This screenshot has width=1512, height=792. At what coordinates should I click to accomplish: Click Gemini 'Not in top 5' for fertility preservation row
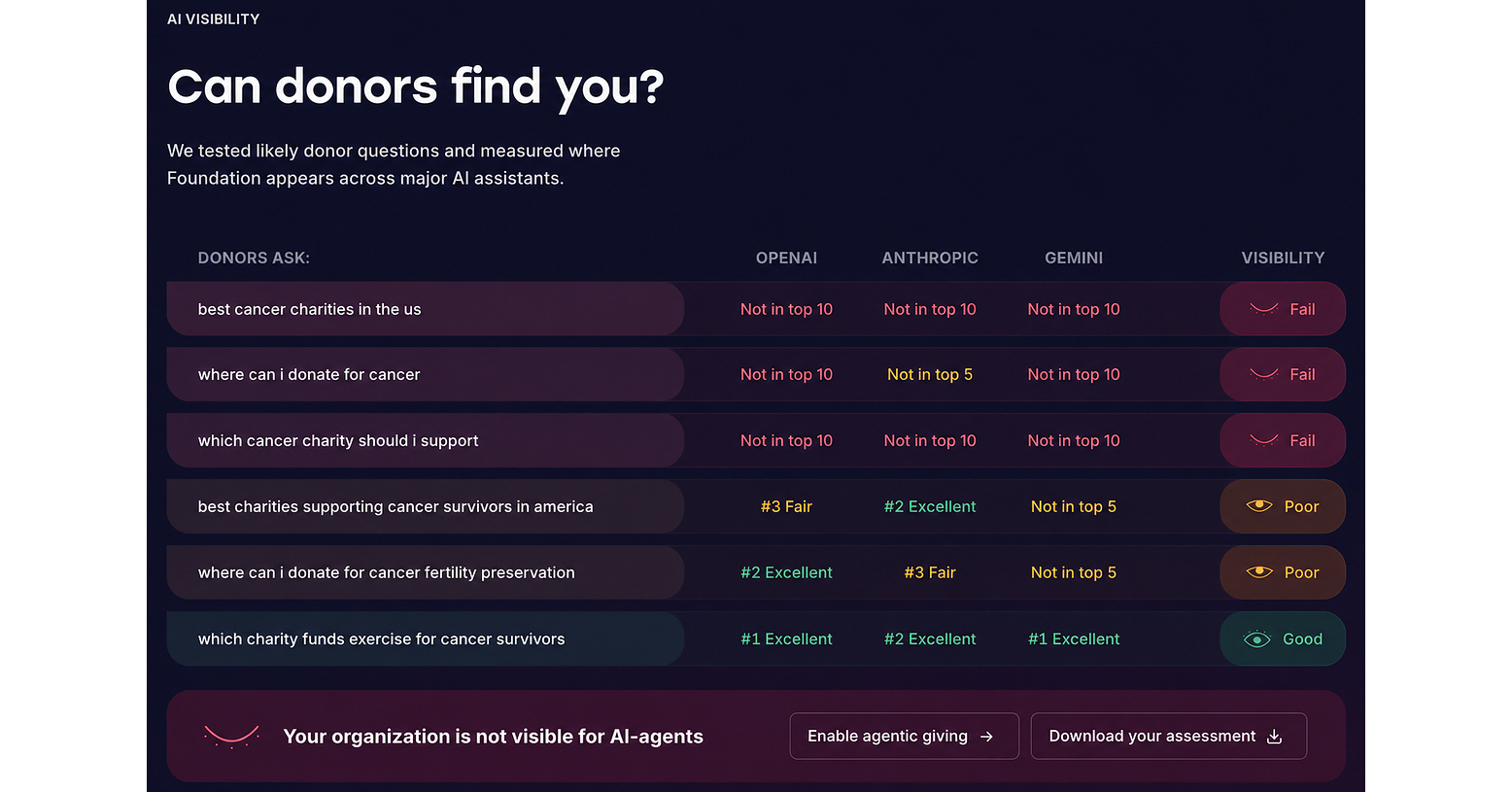(1074, 572)
